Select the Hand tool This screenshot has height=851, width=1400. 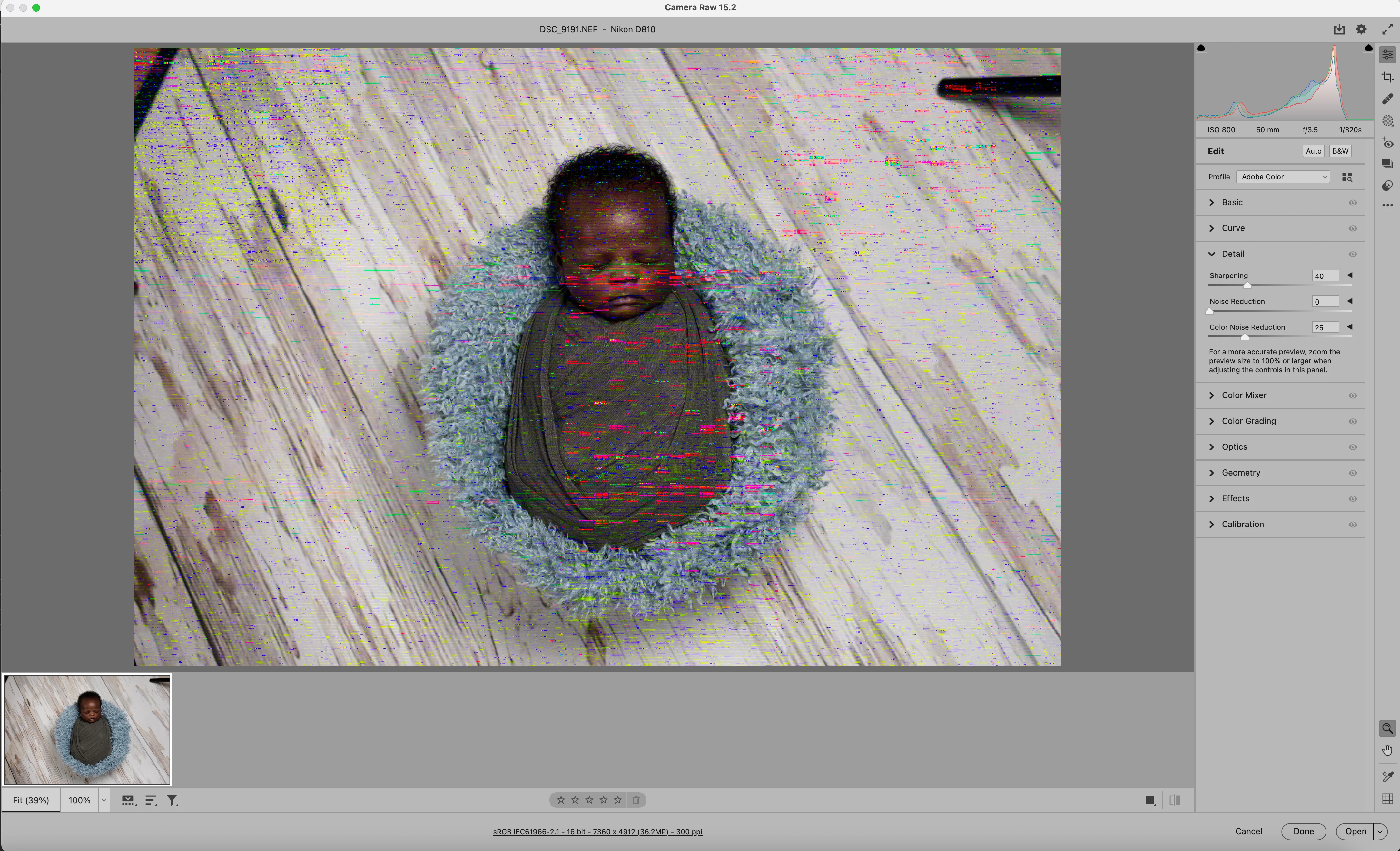coord(1387,750)
